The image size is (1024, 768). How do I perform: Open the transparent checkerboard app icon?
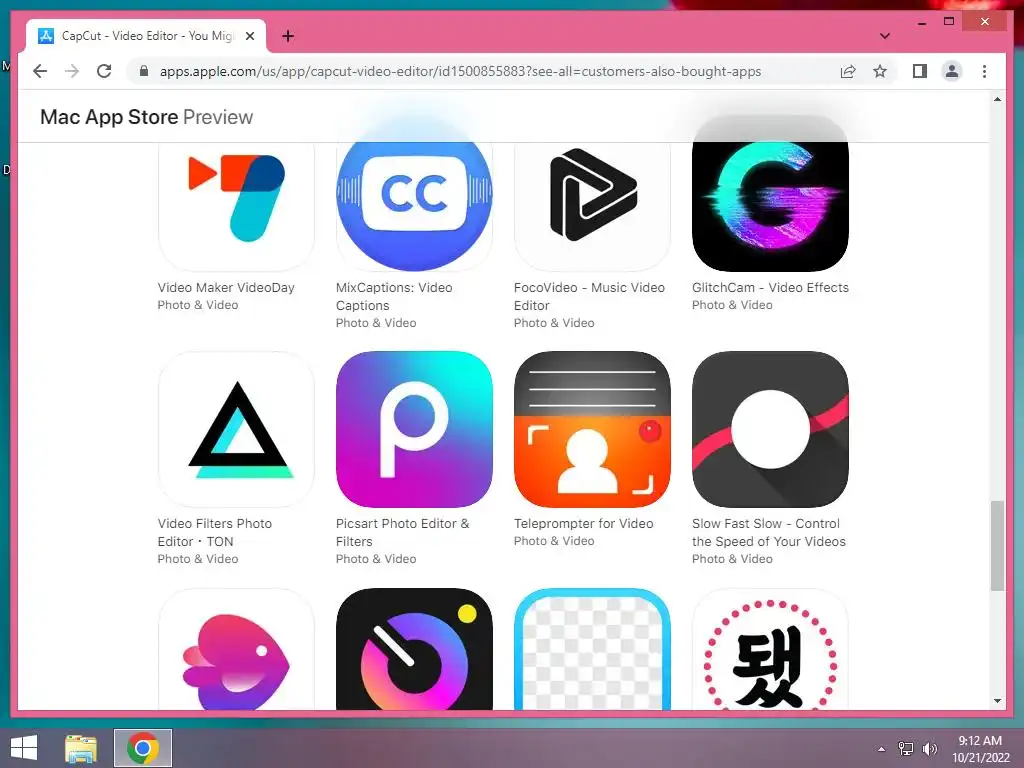click(592, 649)
